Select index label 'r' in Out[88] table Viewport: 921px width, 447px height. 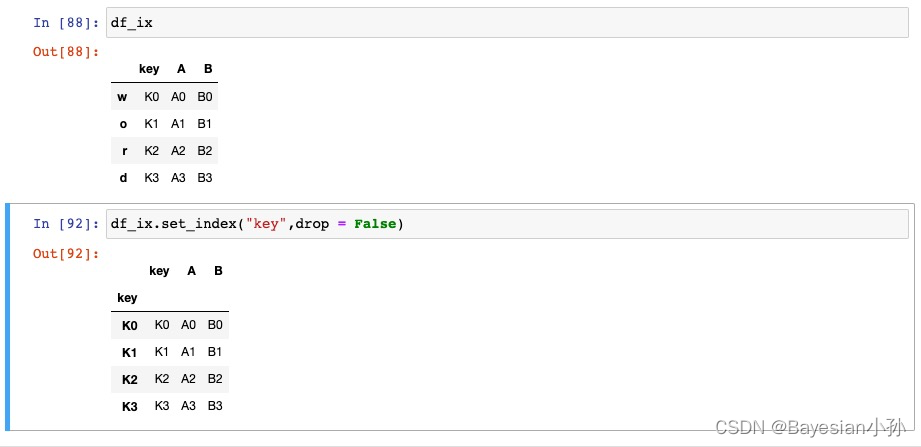(x=125, y=151)
